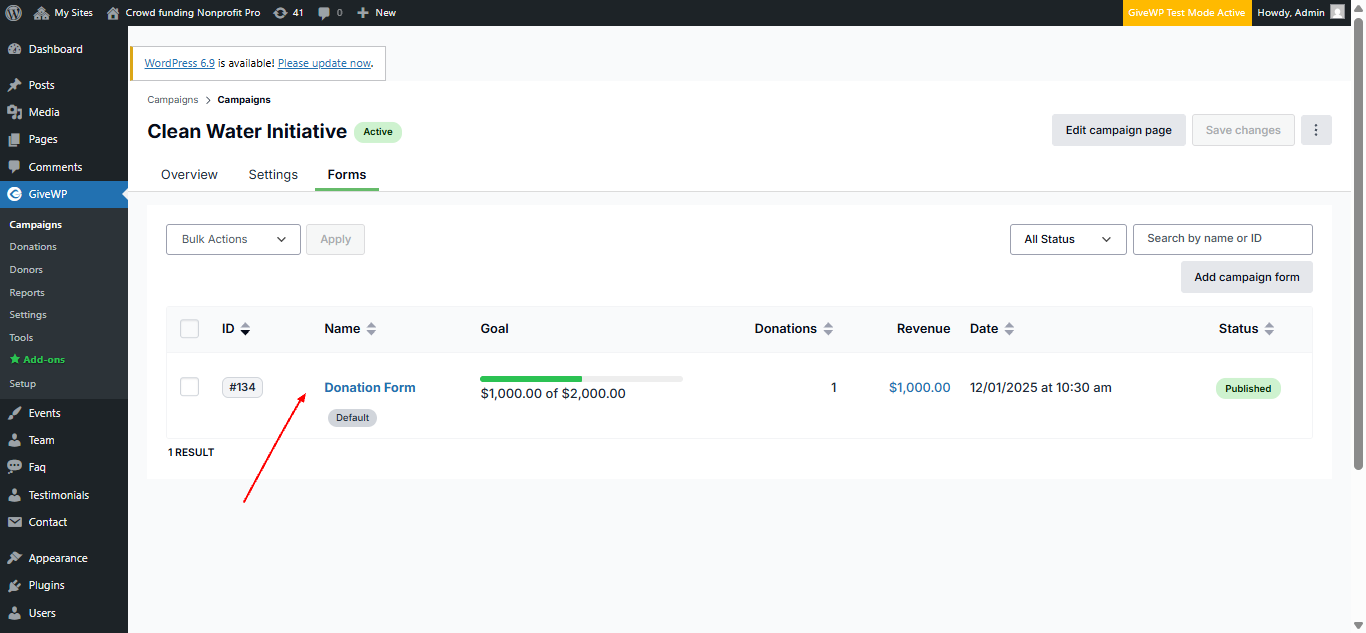Open Plugins from the sidebar icon
This screenshot has height=633, width=1366.
point(14,585)
